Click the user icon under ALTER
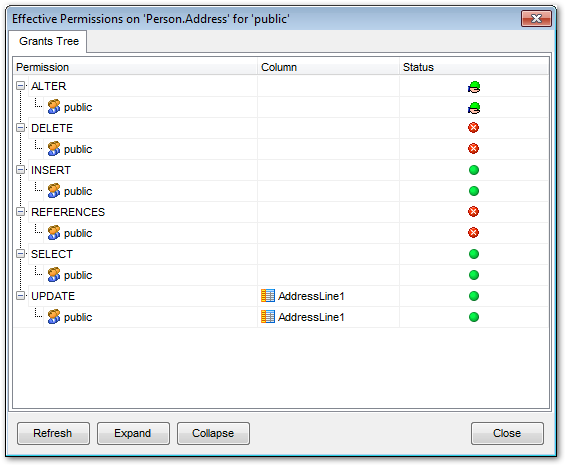The image size is (566, 466). [54, 107]
